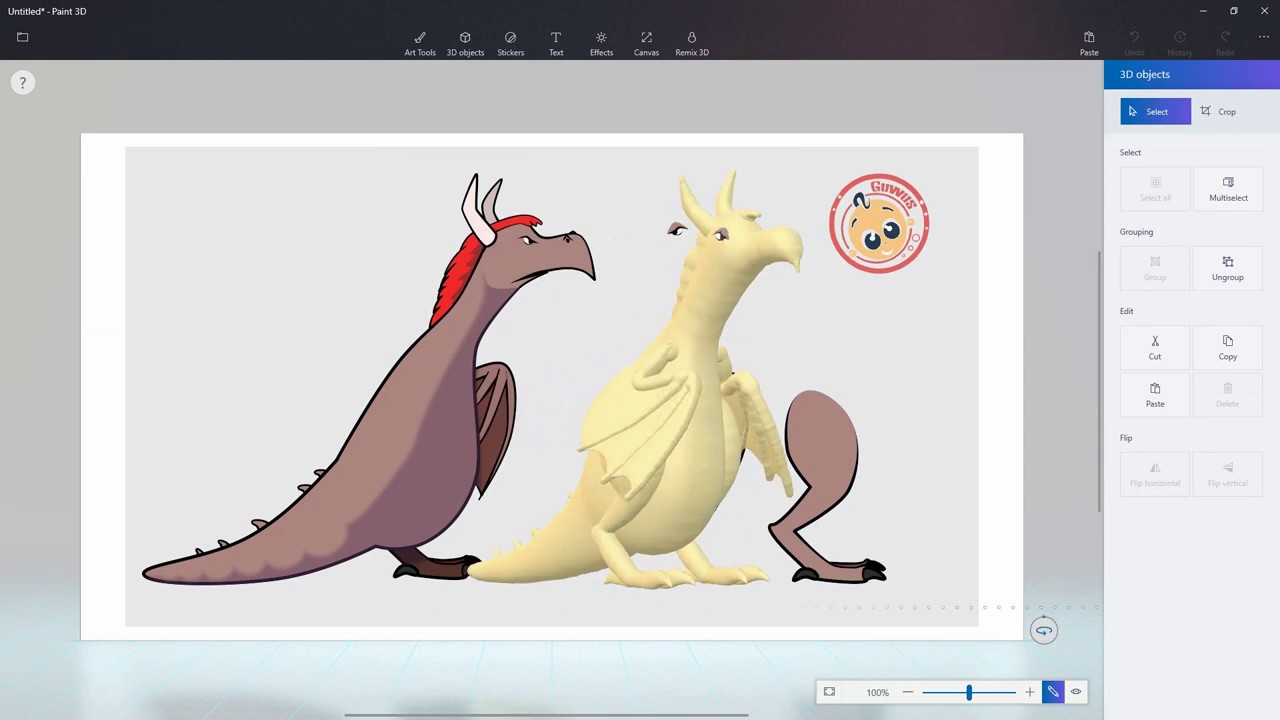The width and height of the screenshot is (1280, 720).
Task: Click the zoom out minus button
Action: coord(907,692)
